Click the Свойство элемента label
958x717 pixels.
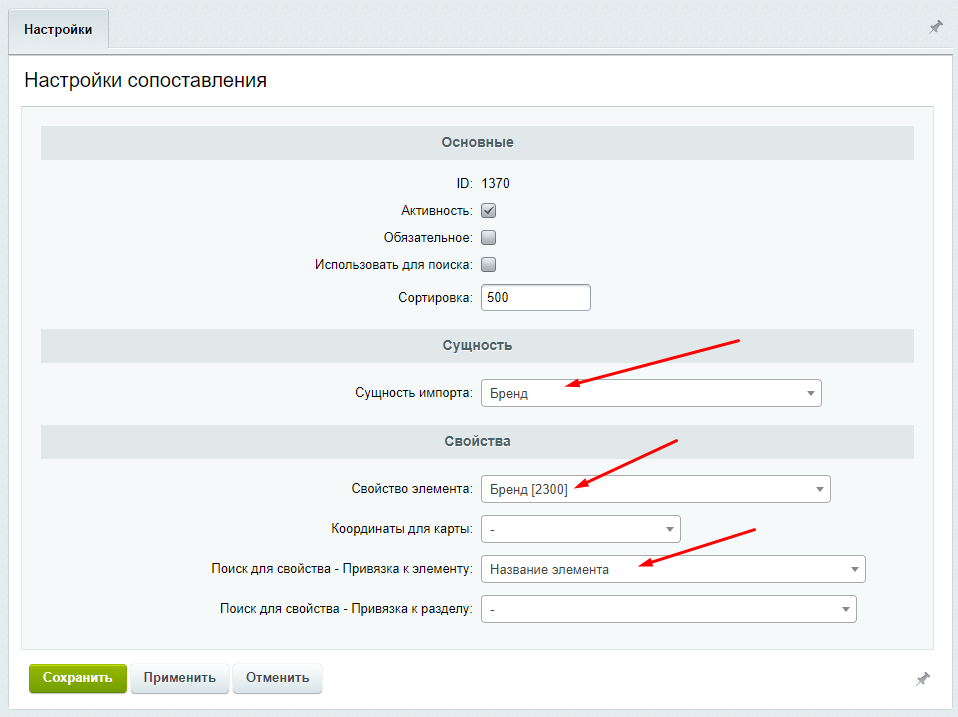pyautogui.click(x=412, y=489)
